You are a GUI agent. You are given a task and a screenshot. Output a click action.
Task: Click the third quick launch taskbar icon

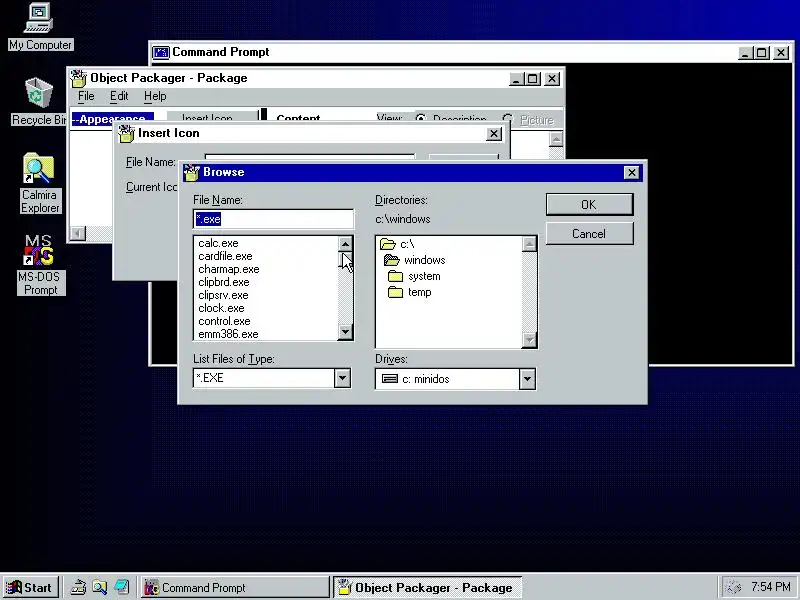[121, 587]
